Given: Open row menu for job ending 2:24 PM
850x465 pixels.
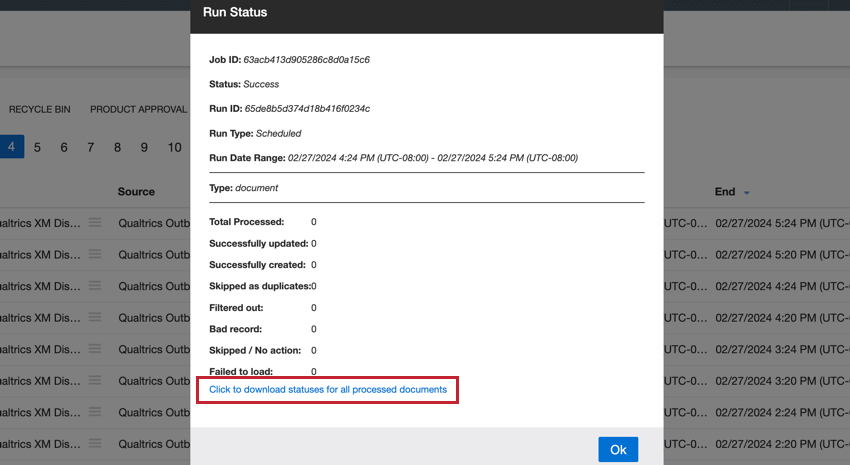Looking at the screenshot, I should coord(95,412).
